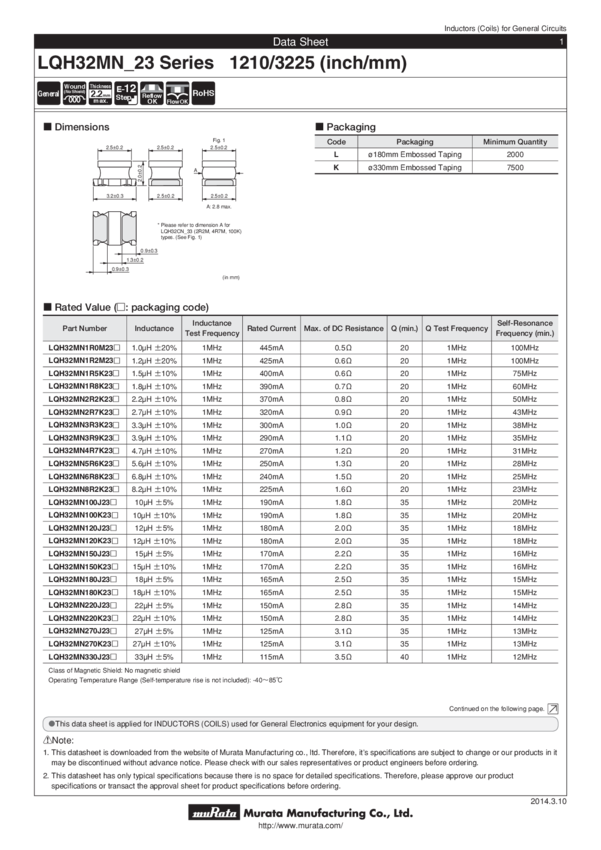Click the Rated Current column header
The image size is (601, 850).
pyautogui.click(x=272, y=329)
